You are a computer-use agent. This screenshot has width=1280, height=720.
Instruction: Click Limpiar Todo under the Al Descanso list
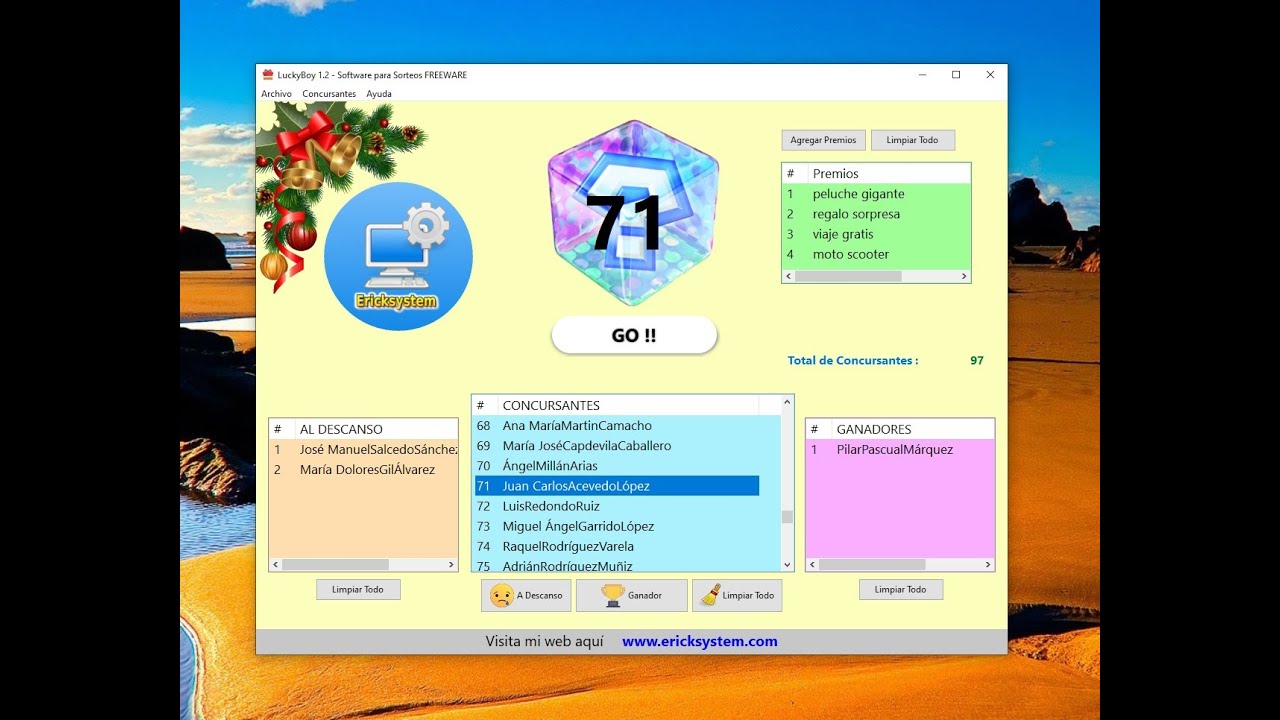(359, 589)
